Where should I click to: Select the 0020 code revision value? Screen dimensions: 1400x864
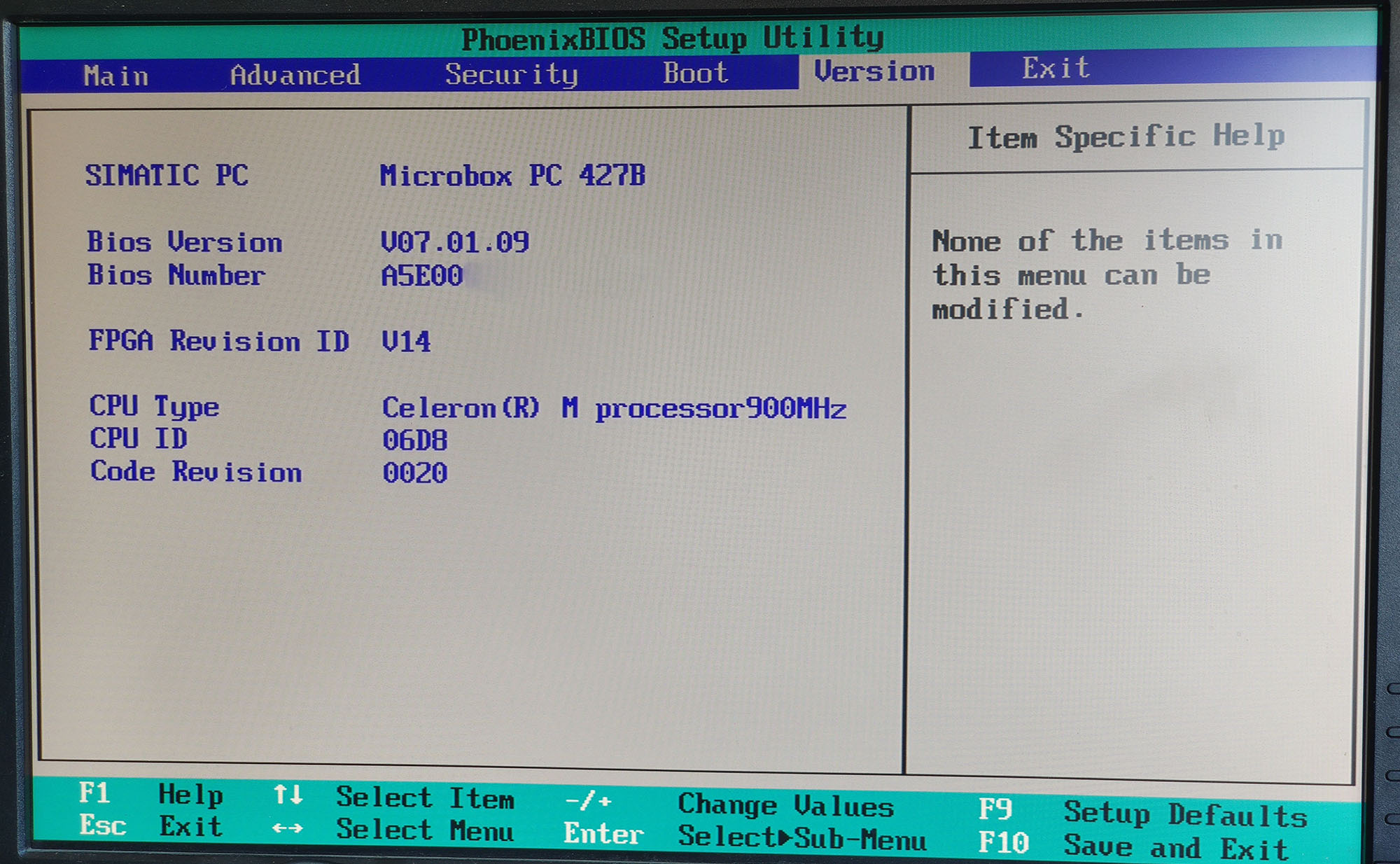click(x=415, y=473)
